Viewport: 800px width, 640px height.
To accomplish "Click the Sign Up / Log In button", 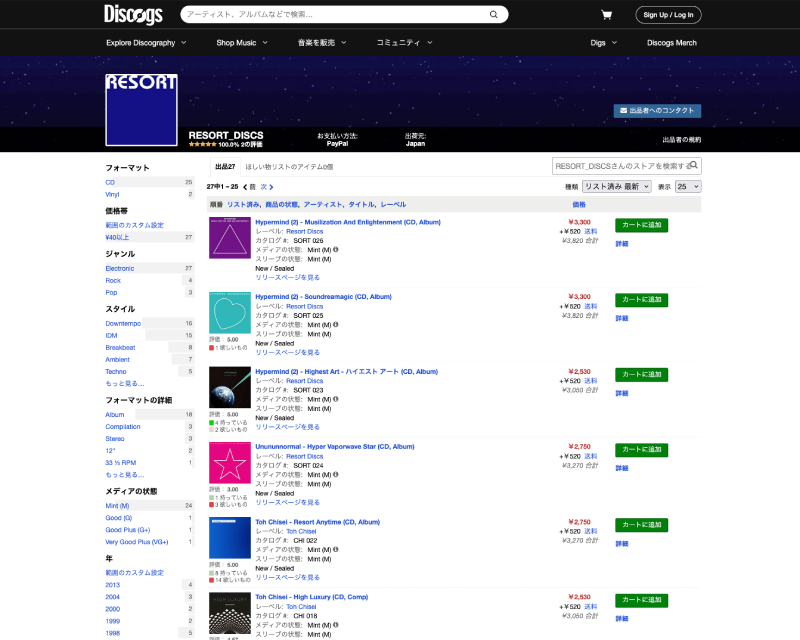I will (668, 14).
